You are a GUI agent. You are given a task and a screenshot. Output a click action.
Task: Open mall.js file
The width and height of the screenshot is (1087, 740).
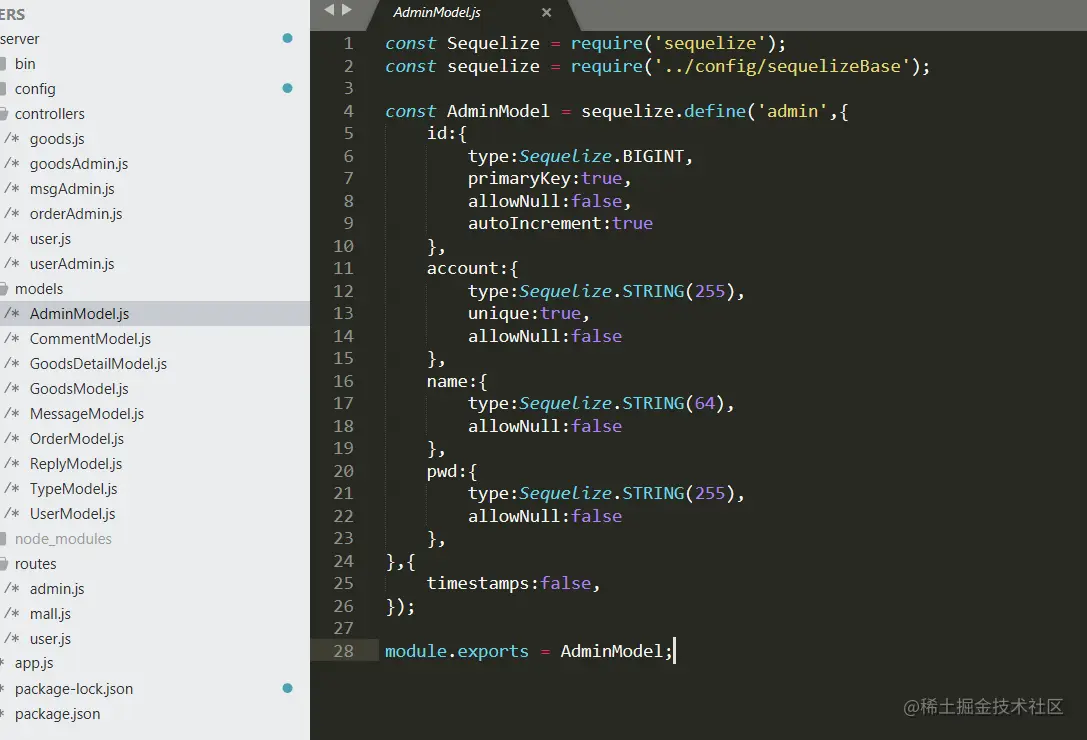point(50,614)
